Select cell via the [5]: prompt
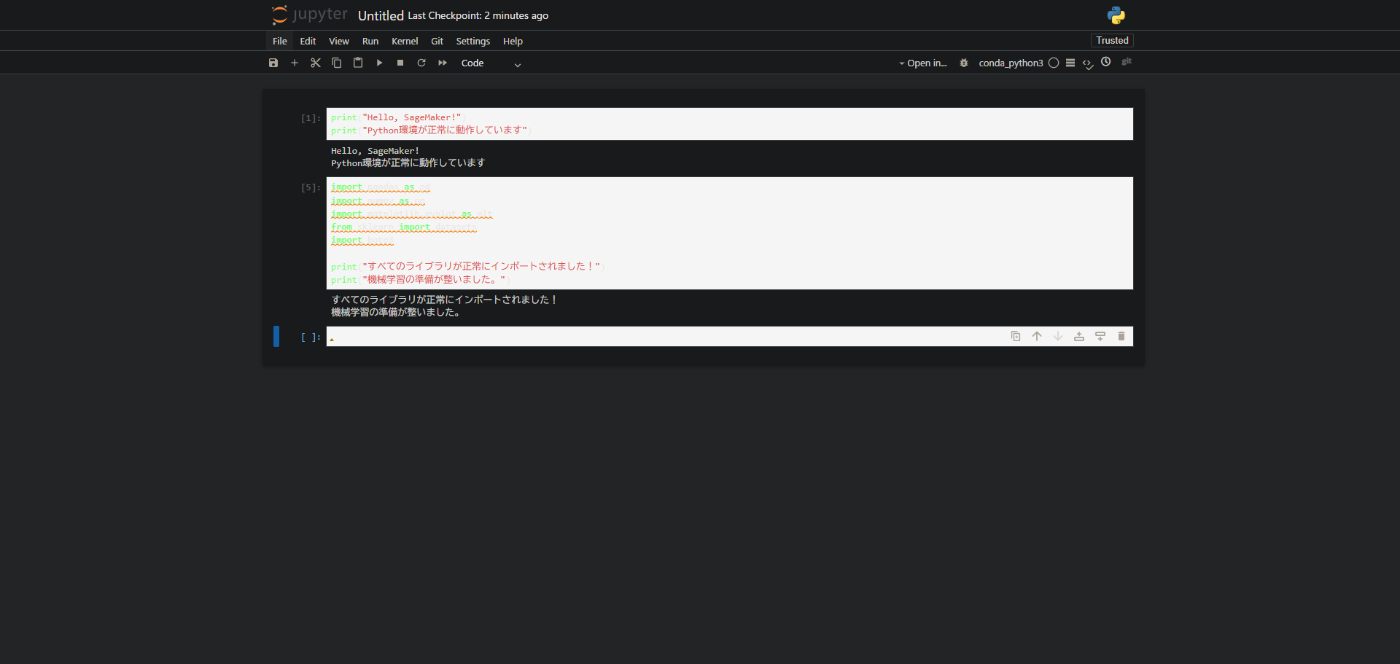 point(311,187)
